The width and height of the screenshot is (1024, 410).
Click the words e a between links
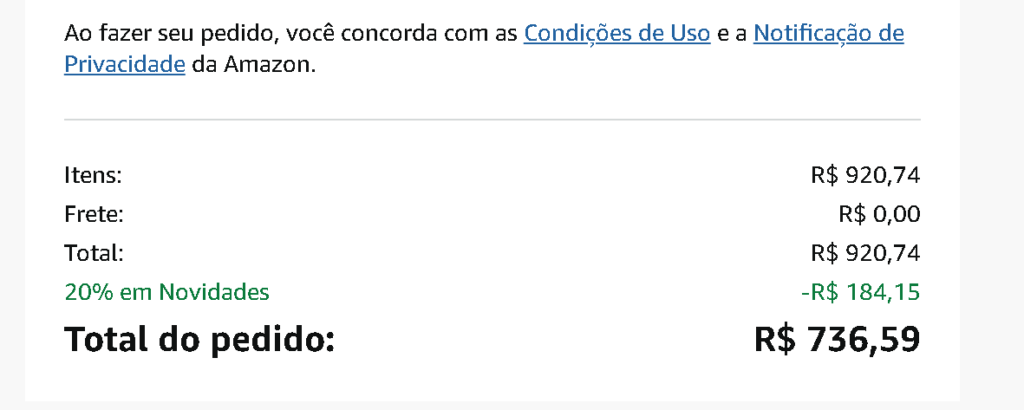(731, 34)
